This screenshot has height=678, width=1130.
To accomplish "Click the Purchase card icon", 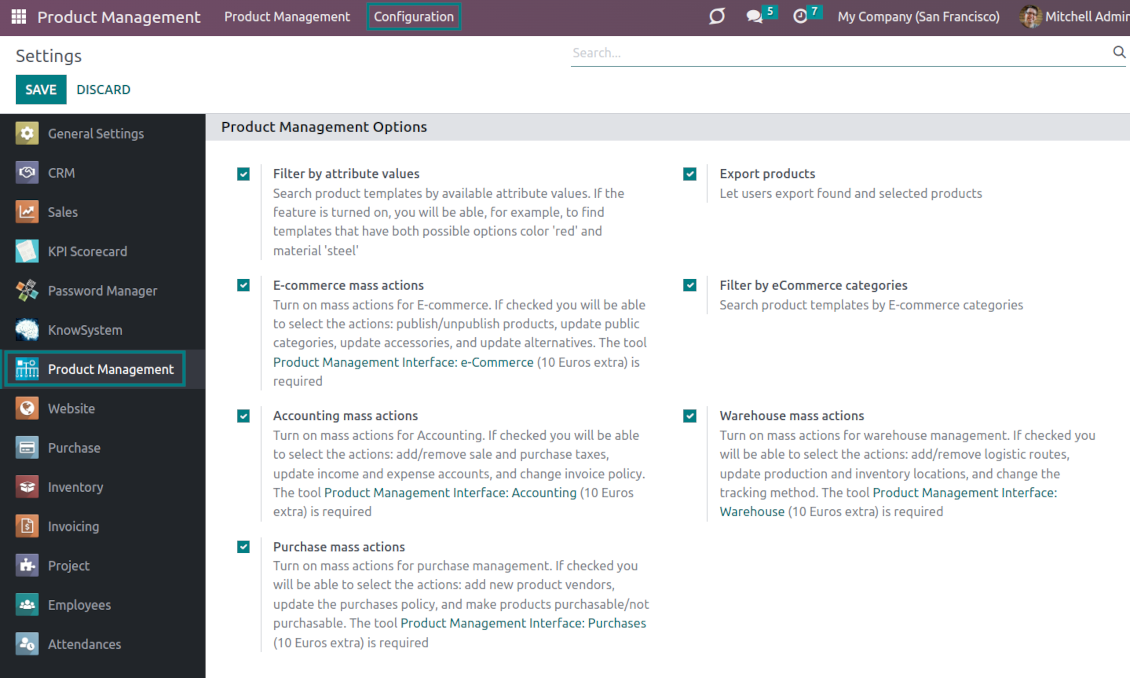I will click(x=27, y=447).
